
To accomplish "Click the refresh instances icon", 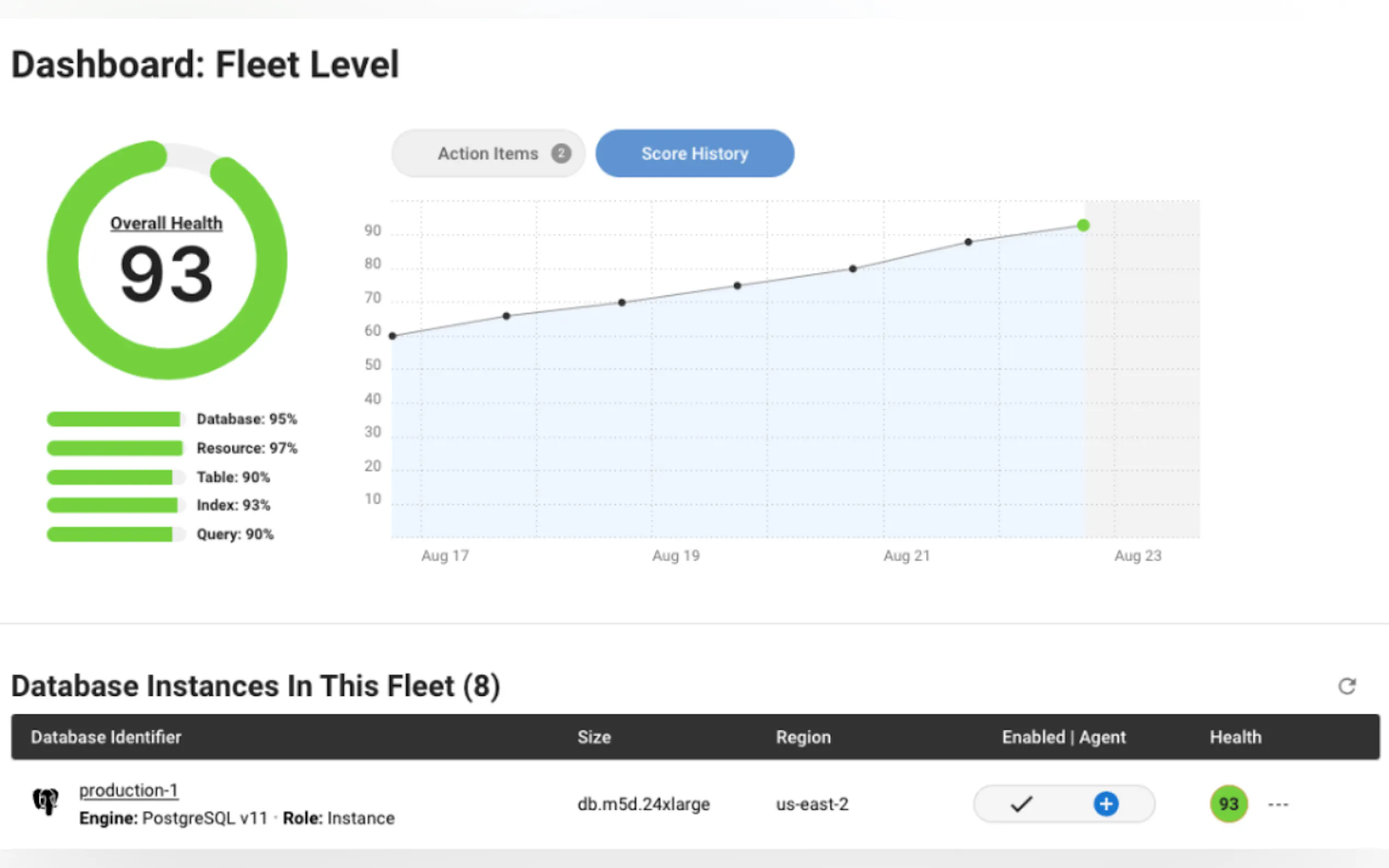I will pos(1346,686).
